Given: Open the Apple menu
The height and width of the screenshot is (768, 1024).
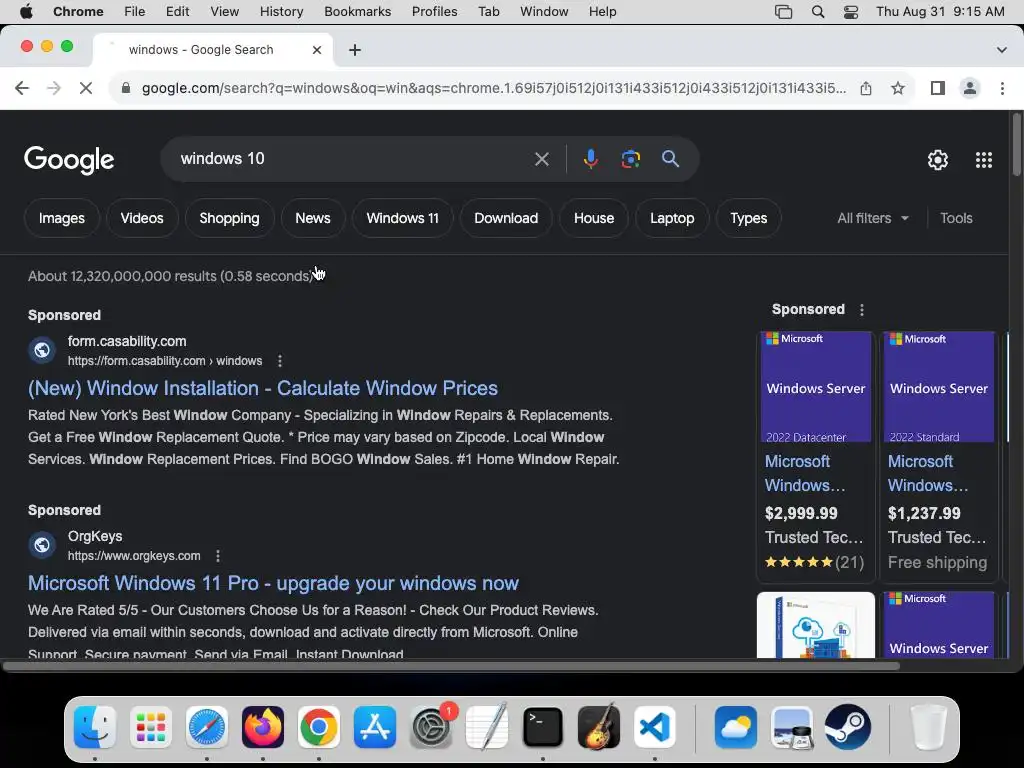Looking at the screenshot, I should coord(26,12).
